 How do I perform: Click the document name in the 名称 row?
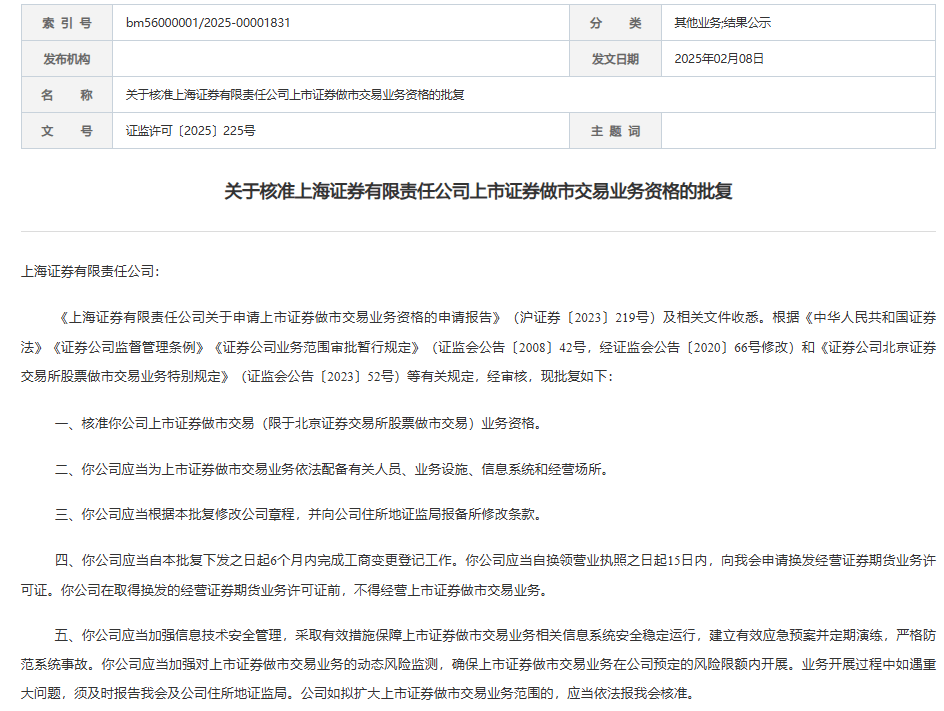click(295, 95)
